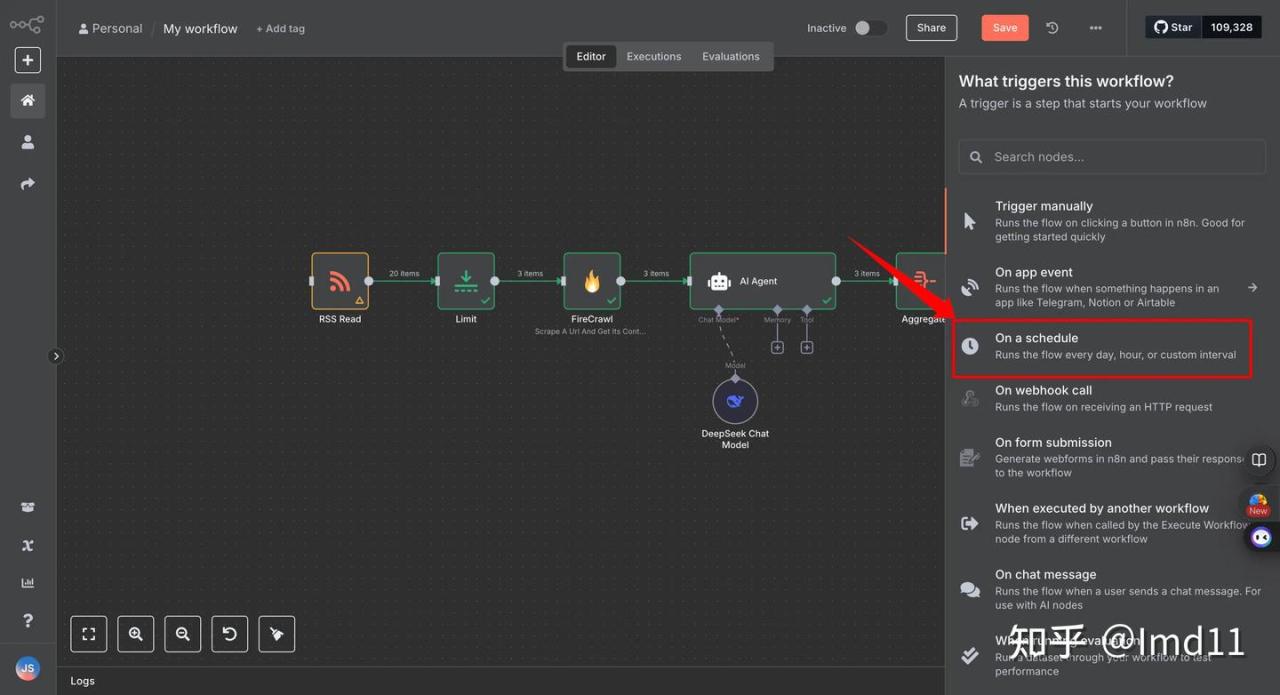Choose the On a schedule trigger
1280x695 pixels.
(1101, 346)
